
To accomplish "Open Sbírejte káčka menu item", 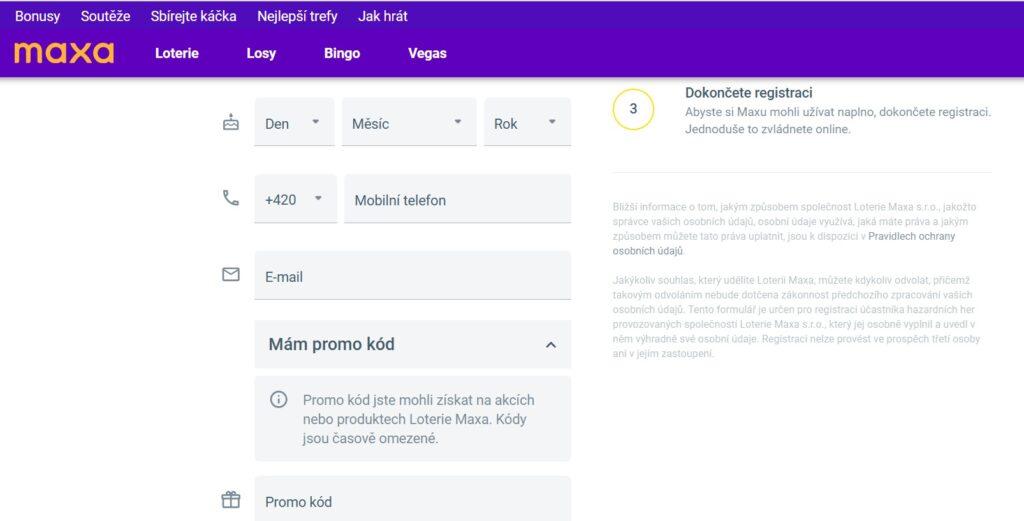I will point(193,16).
